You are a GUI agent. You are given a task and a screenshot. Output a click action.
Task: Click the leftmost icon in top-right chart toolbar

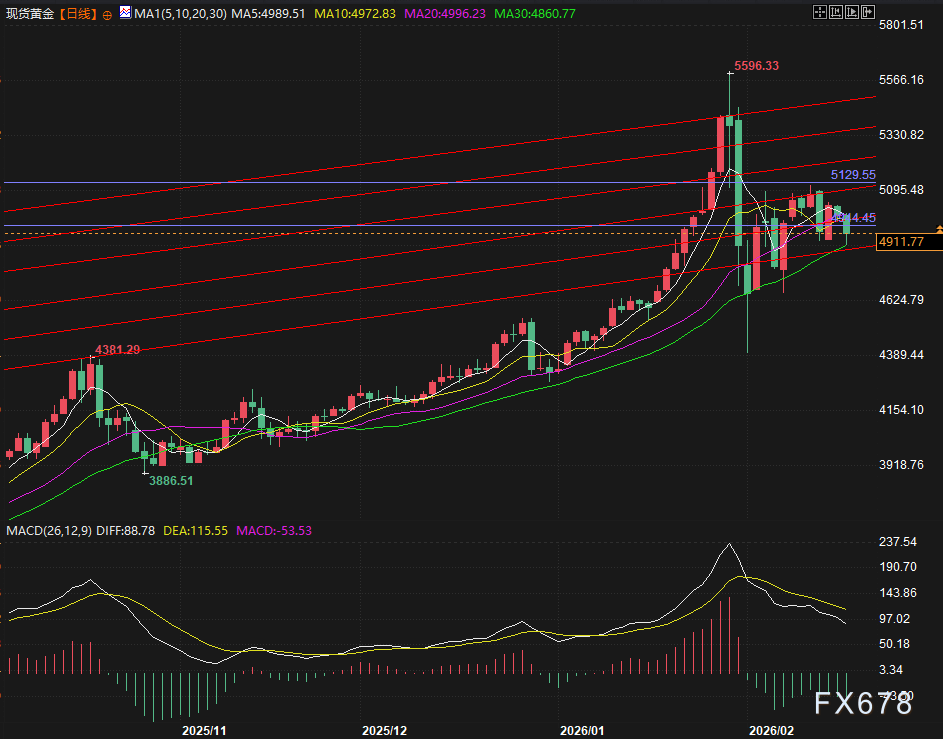pos(820,14)
